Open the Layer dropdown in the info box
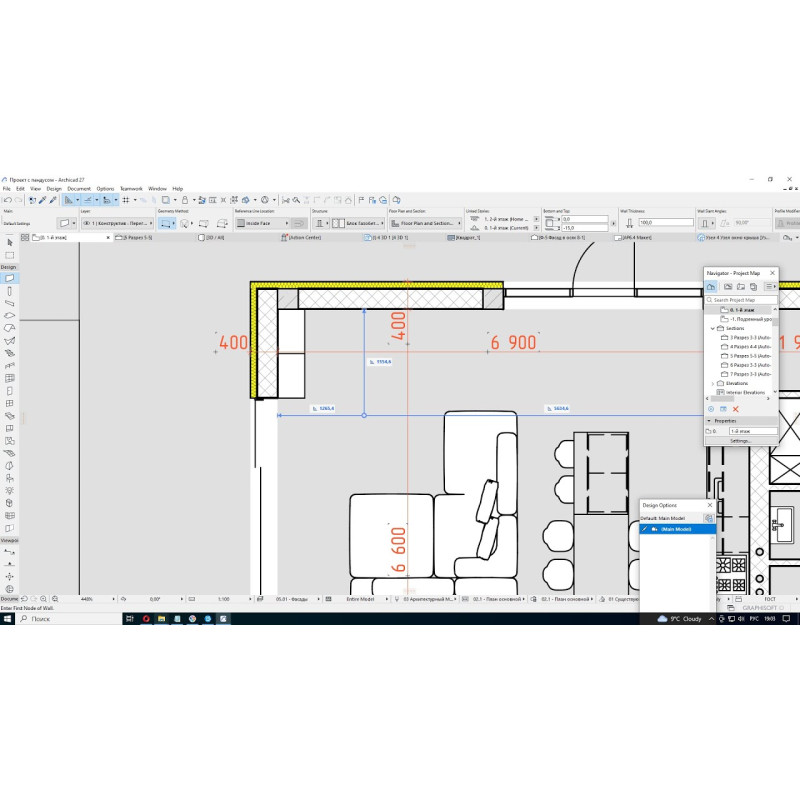Image resolution: width=800 pixels, height=800 pixels. (x=115, y=223)
